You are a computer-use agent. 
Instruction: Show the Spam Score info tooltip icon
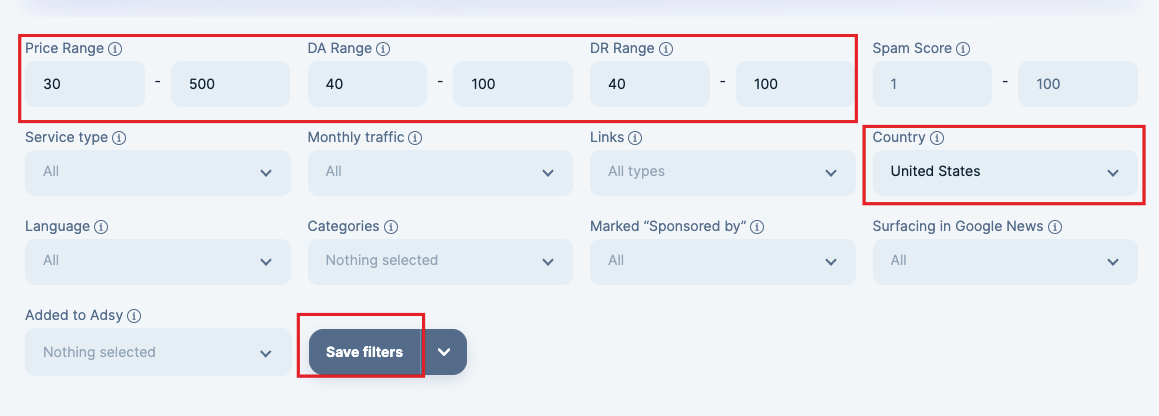click(962, 49)
